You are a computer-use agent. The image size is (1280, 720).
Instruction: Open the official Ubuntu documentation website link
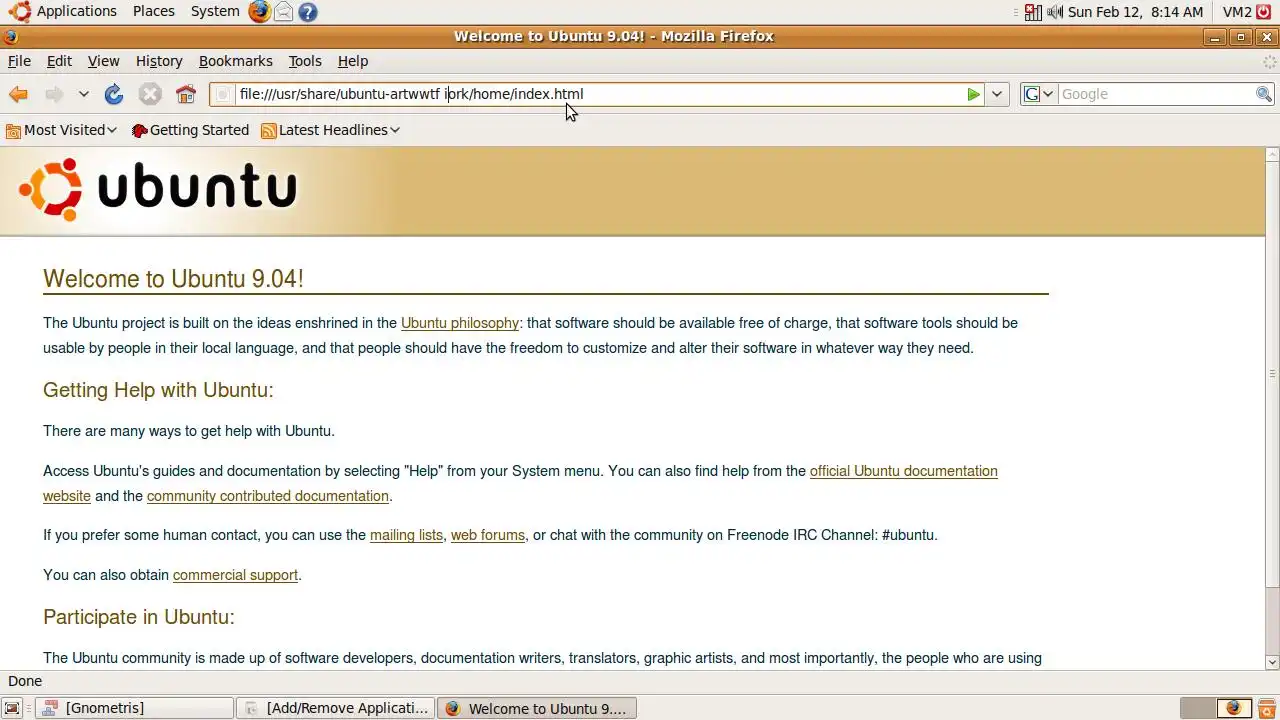pyautogui.click(x=903, y=471)
